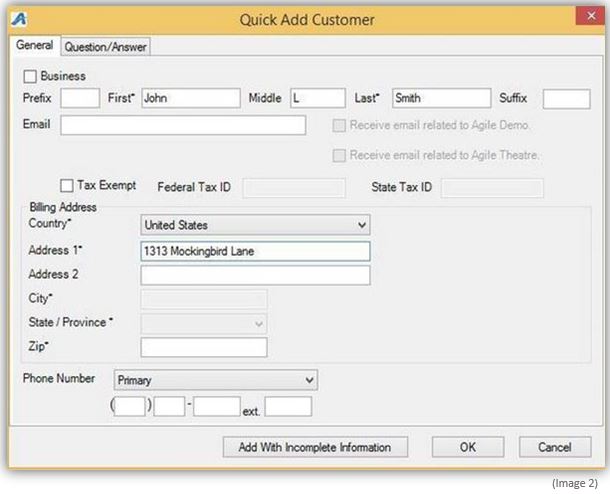Click the Suffix input field
This screenshot has width=610, height=494.
point(566,99)
